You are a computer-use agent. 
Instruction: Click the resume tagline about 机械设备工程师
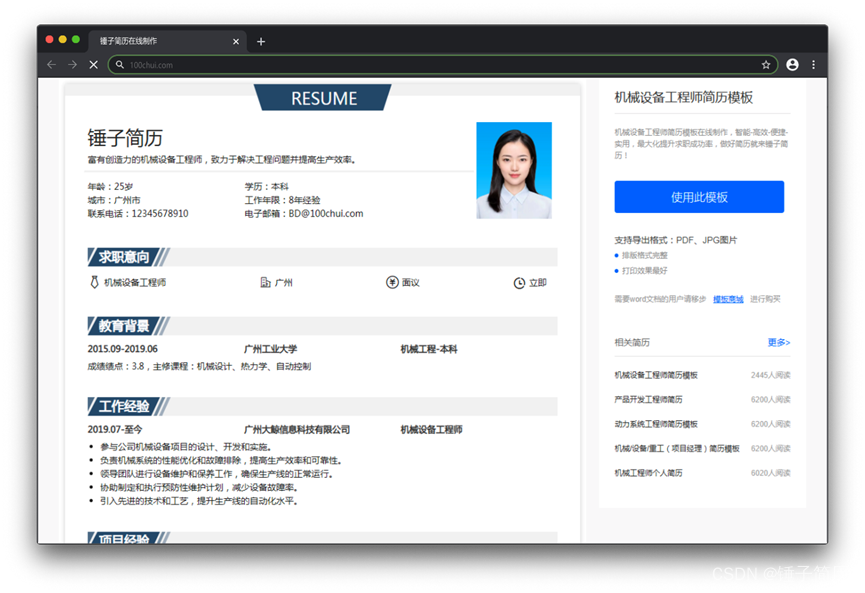[x=223, y=160]
